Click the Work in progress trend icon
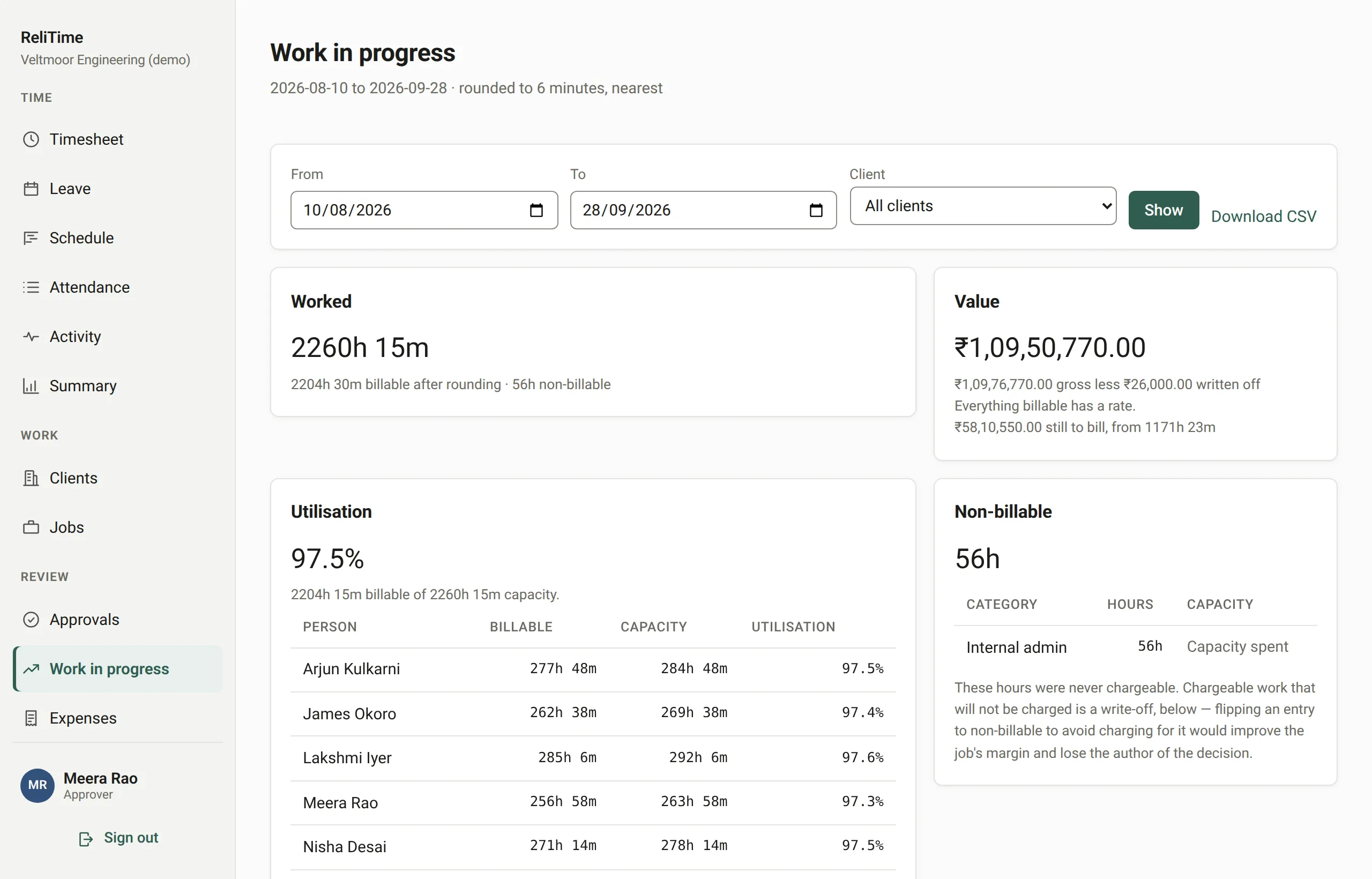Screen dimensions: 1372x879 point(31,669)
